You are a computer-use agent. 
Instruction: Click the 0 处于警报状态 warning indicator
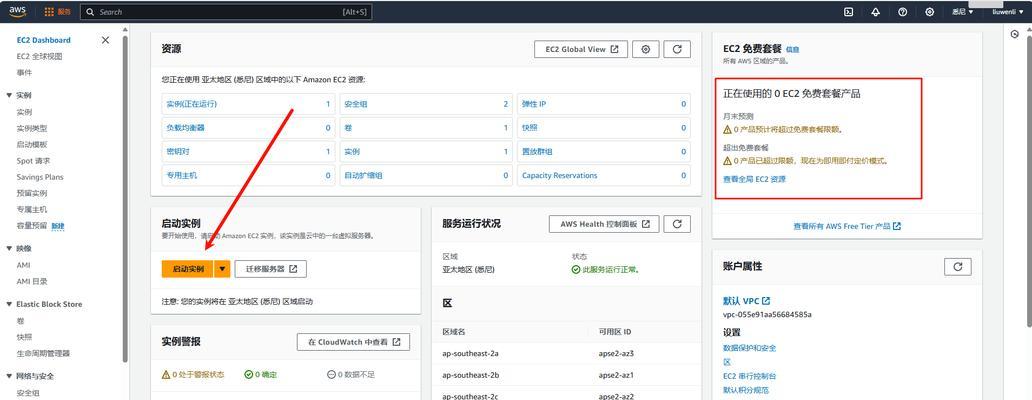193,374
